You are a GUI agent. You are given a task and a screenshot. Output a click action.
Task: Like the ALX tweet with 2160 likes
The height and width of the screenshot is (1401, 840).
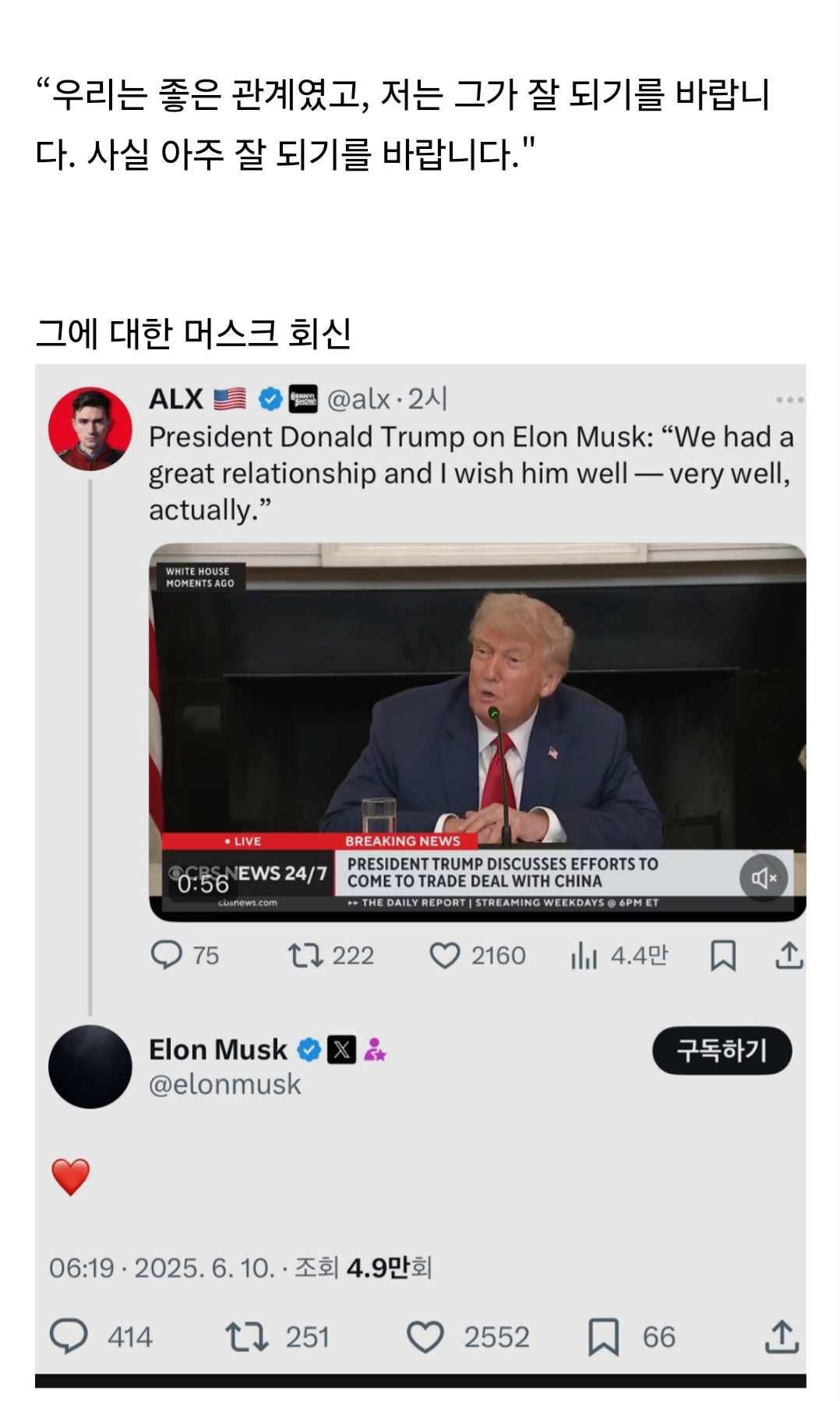445,955
